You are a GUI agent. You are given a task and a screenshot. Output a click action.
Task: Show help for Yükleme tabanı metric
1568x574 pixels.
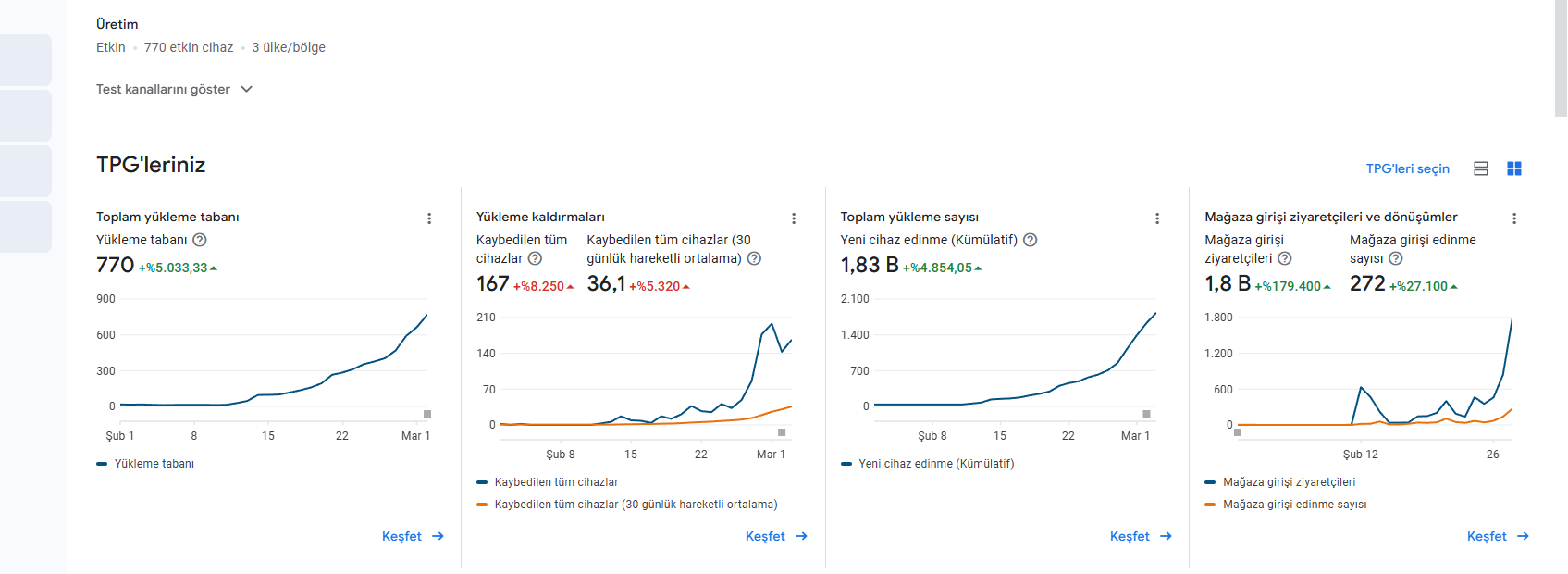(x=200, y=240)
